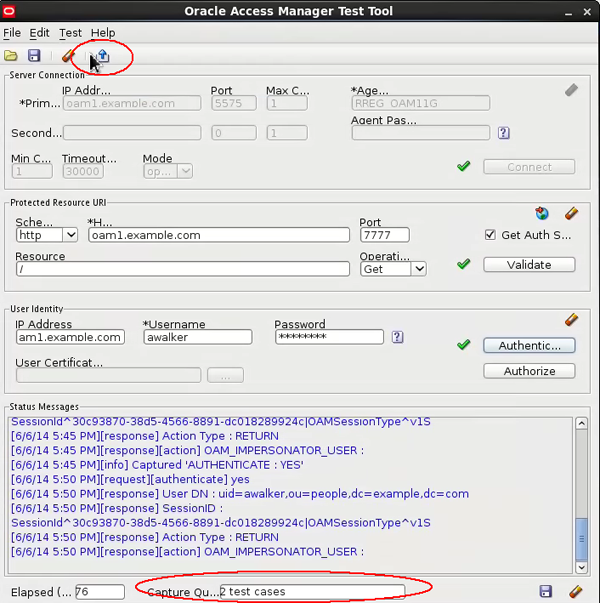Screen dimensions: 600x603
Task: Select the 5:45 PM "Action Type : RETURN" line
Action: 145,436
